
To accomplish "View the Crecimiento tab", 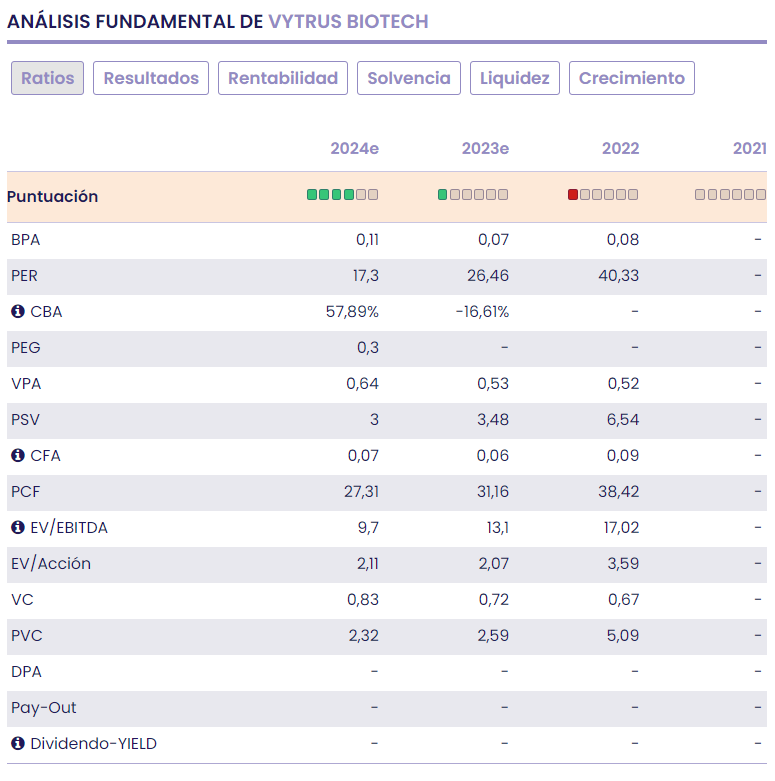I will pos(632,78).
